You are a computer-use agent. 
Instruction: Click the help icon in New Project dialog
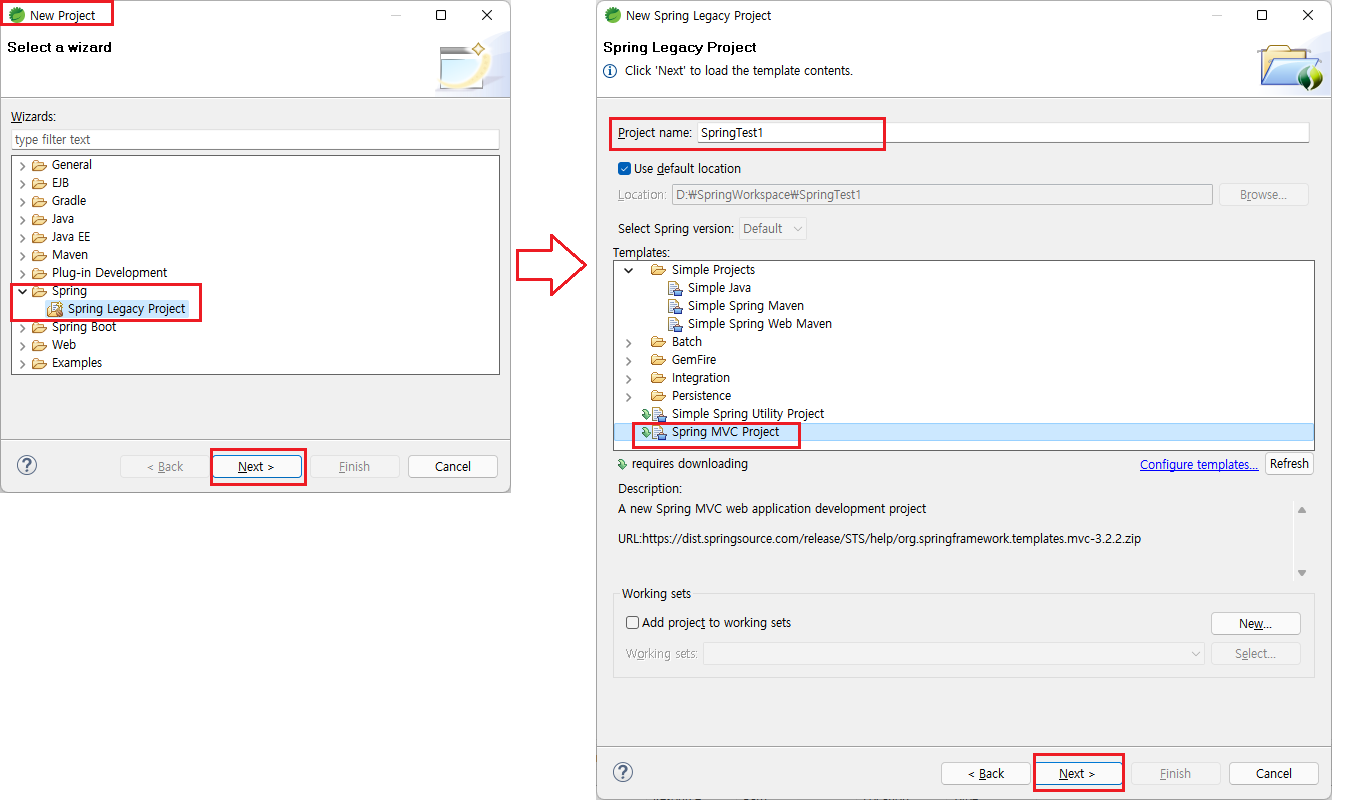pos(27,465)
